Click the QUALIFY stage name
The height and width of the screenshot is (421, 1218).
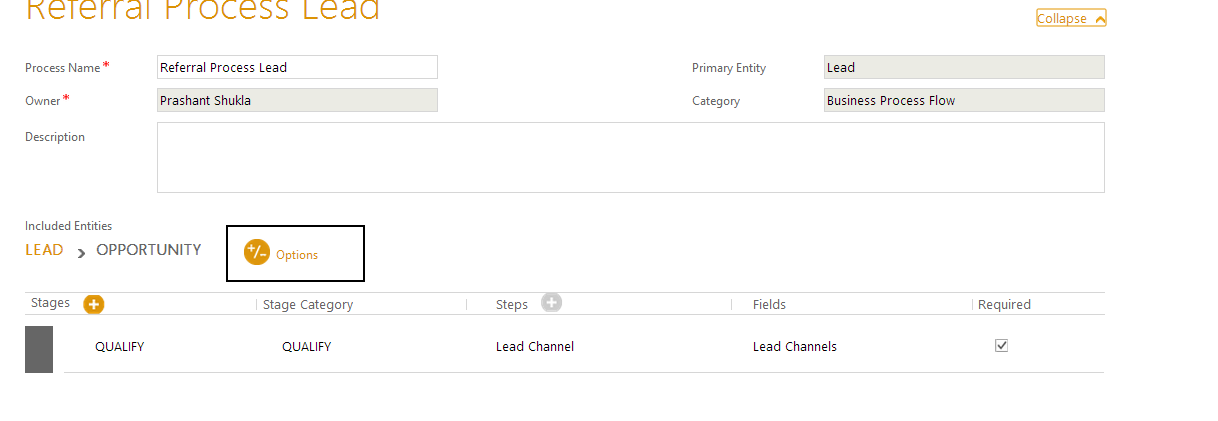click(x=120, y=347)
